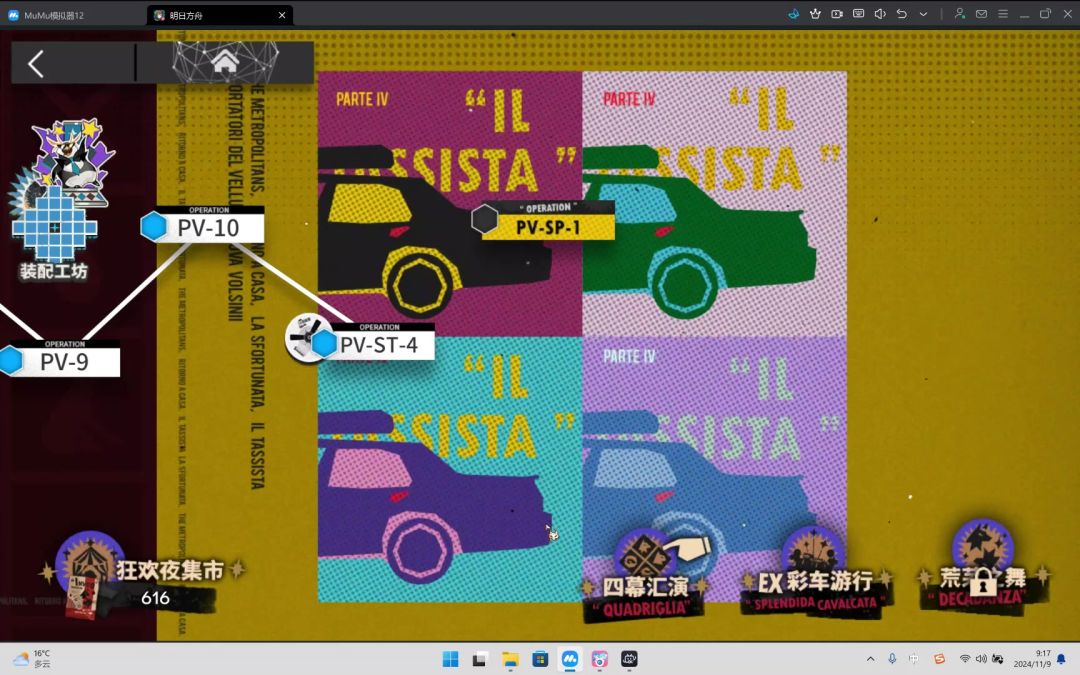Open the mail messages icon
This screenshot has height=675, width=1080.
(x=982, y=14)
